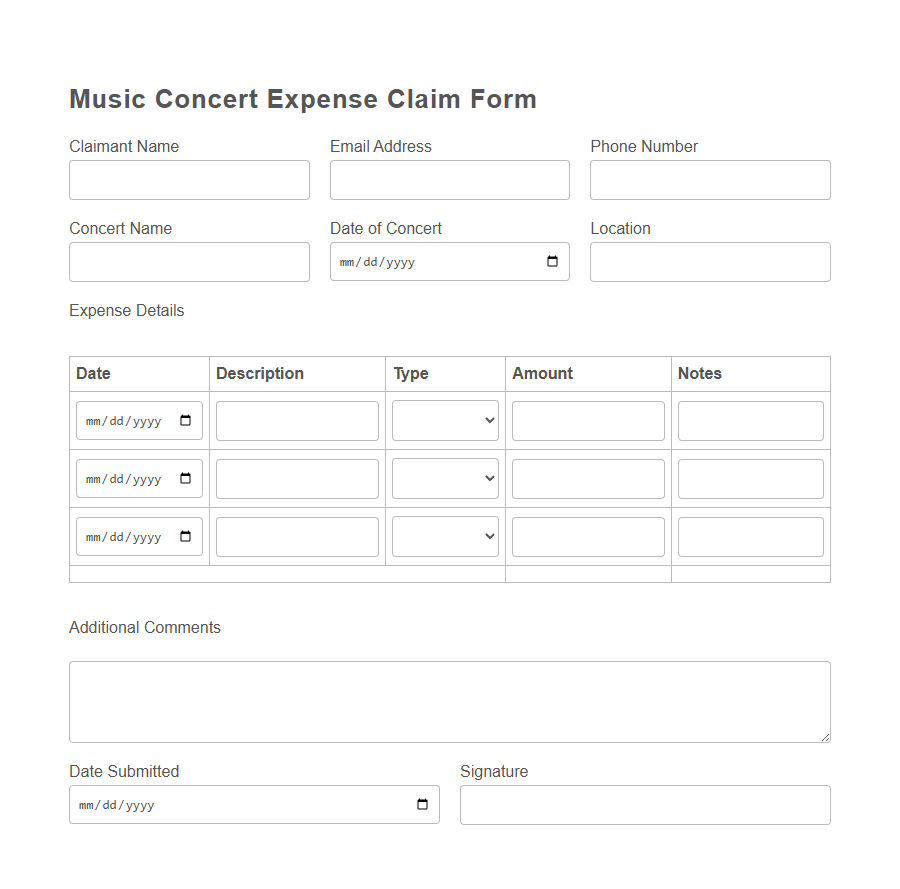Select the Notes field in the first expense row
This screenshot has width=900, height=889.
pyautogui.click(x=750, y=420)
